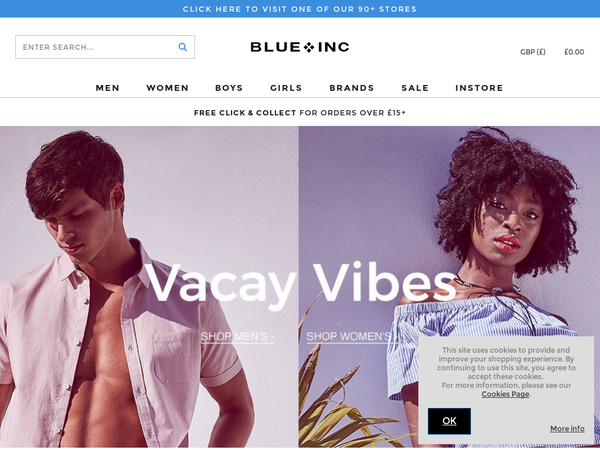Image resolution: width=600 pixels, height=450 pixels.
Task: Click the Vacay Vibes hero heading
Action: point(300,285)
